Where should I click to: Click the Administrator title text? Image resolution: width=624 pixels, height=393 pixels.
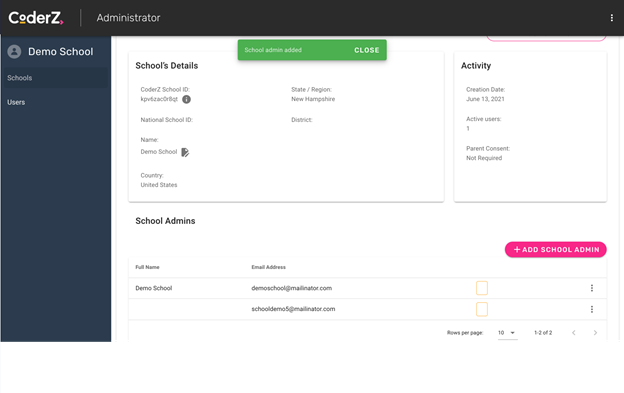click(128, 18)
